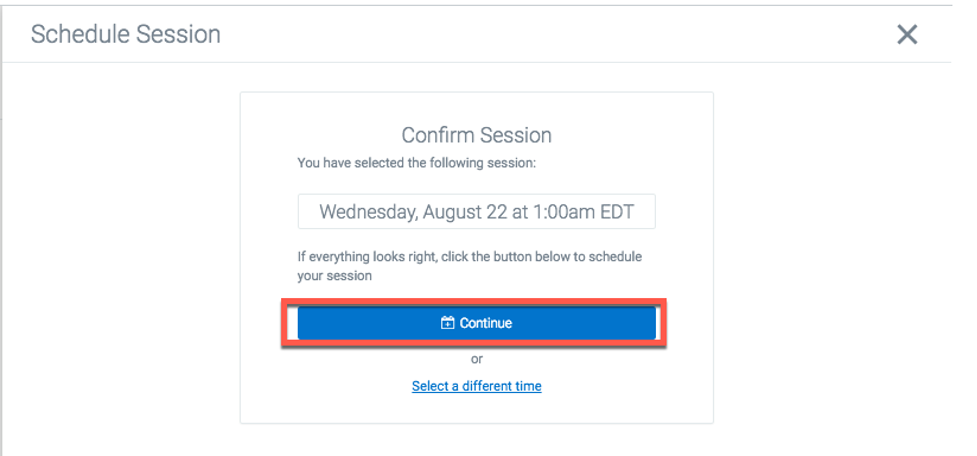
Task: Click 'Wednesday' in the selected session box
Action: (369, 212)
